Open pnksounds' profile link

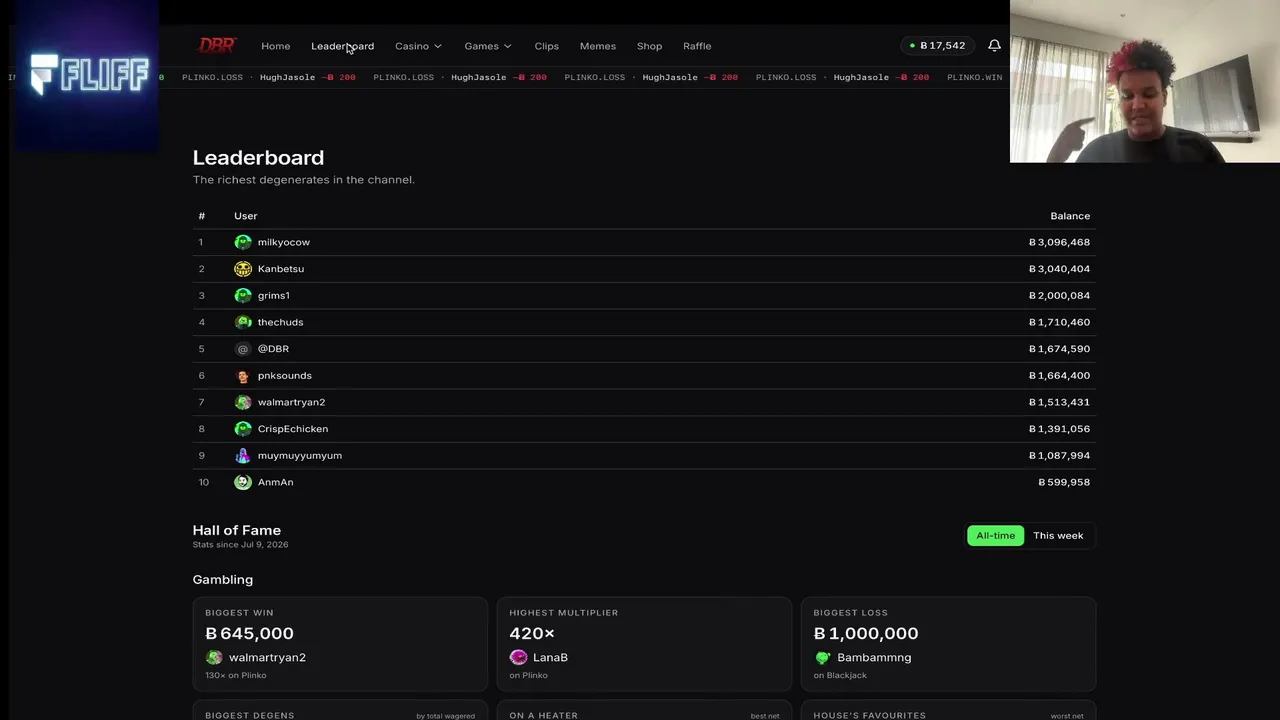[285, 375]
